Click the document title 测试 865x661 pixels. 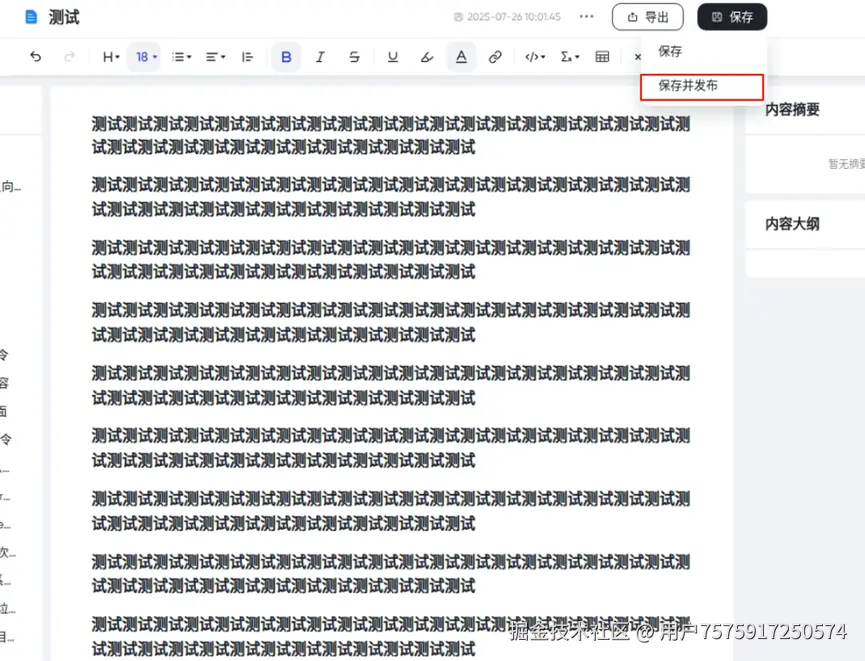click(x=64, y=17)
